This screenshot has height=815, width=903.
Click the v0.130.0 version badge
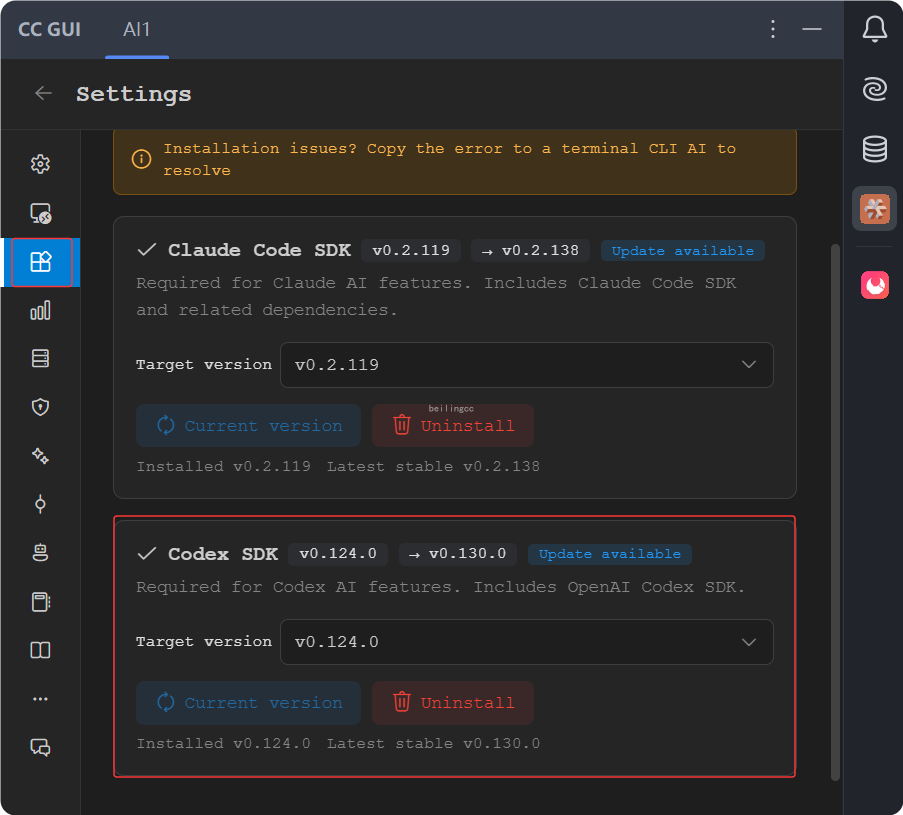point(457,554)
